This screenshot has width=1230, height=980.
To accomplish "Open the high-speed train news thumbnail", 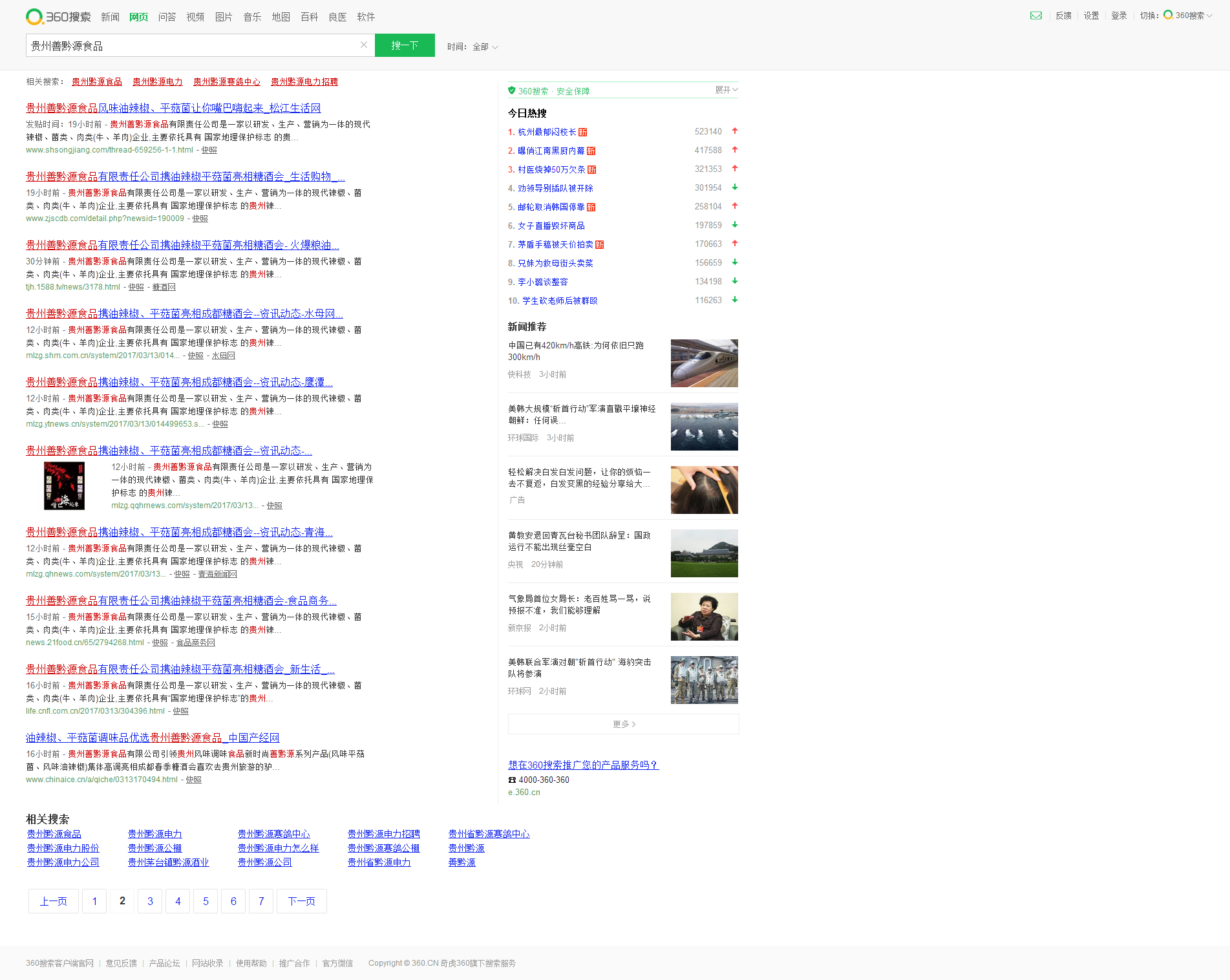I will click(705, 363).
